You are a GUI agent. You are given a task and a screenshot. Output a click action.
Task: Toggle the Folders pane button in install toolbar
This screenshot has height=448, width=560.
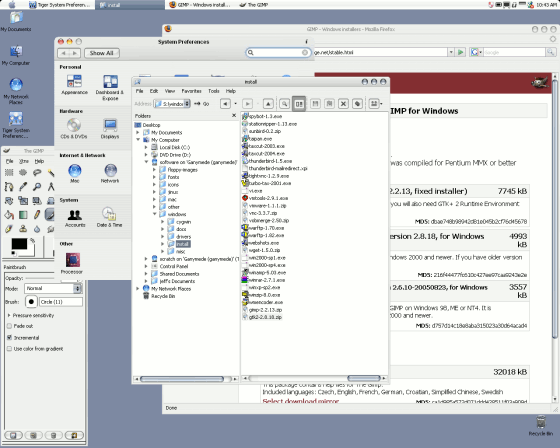pos(299,104)
